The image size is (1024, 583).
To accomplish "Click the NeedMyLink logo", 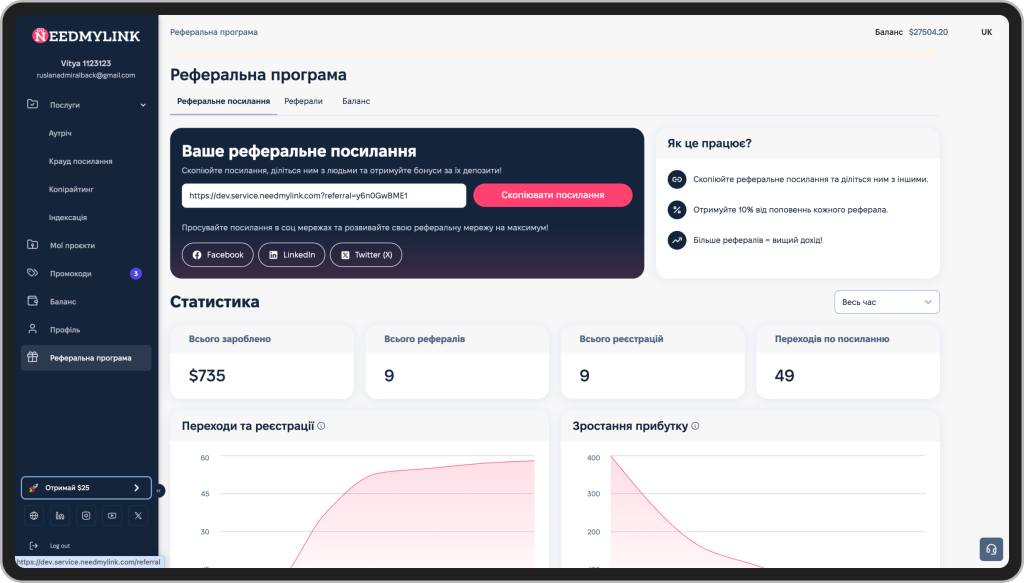I will click(x=86, y=36).
